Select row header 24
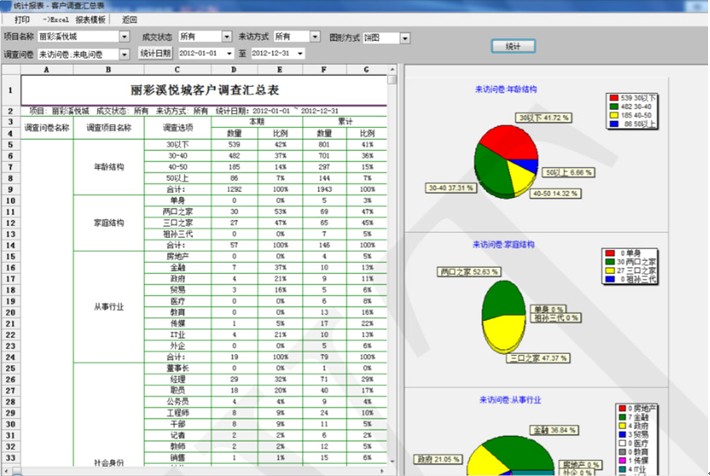This screenshot has width=710, height=476. (10, 357)
